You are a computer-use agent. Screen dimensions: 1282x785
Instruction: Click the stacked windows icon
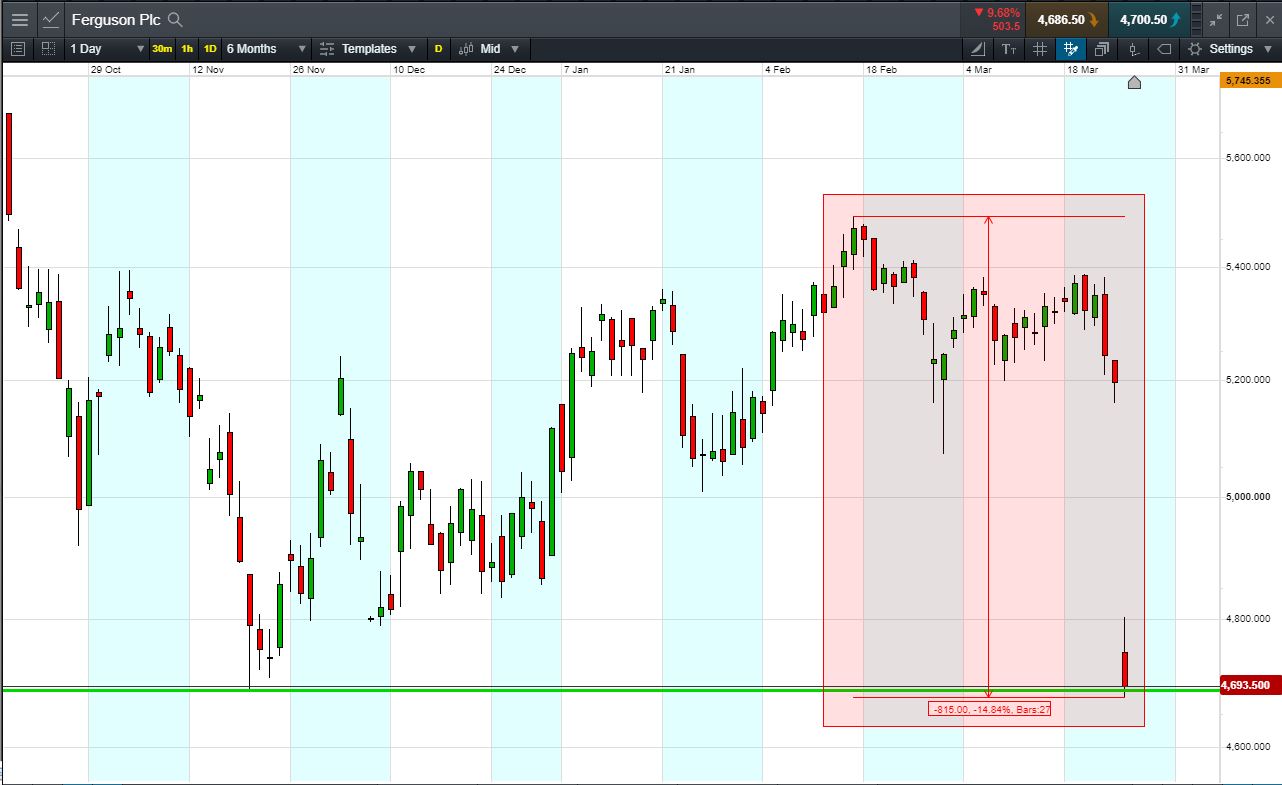click(1102, 48)
